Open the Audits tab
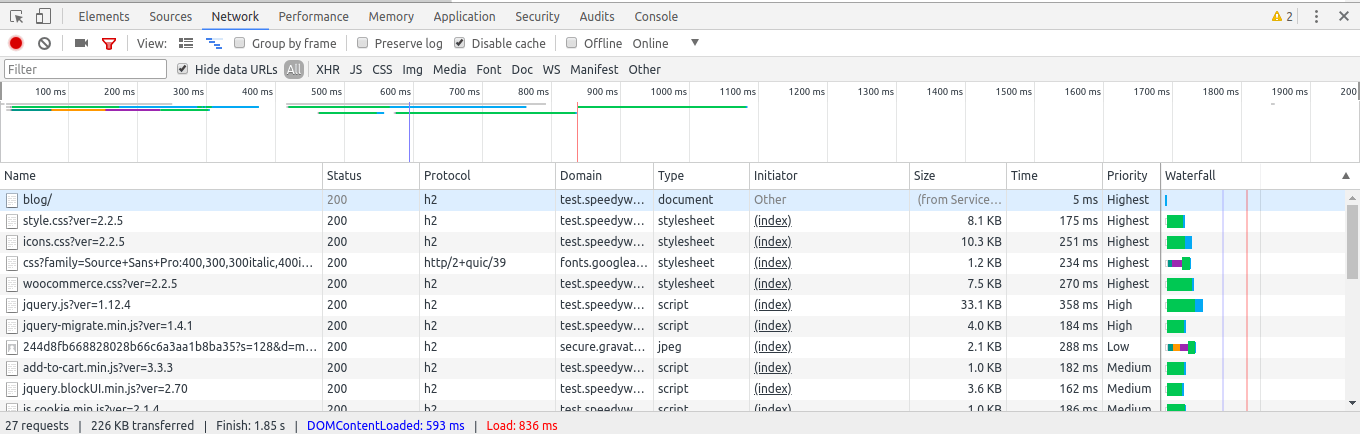 [597, 16]
